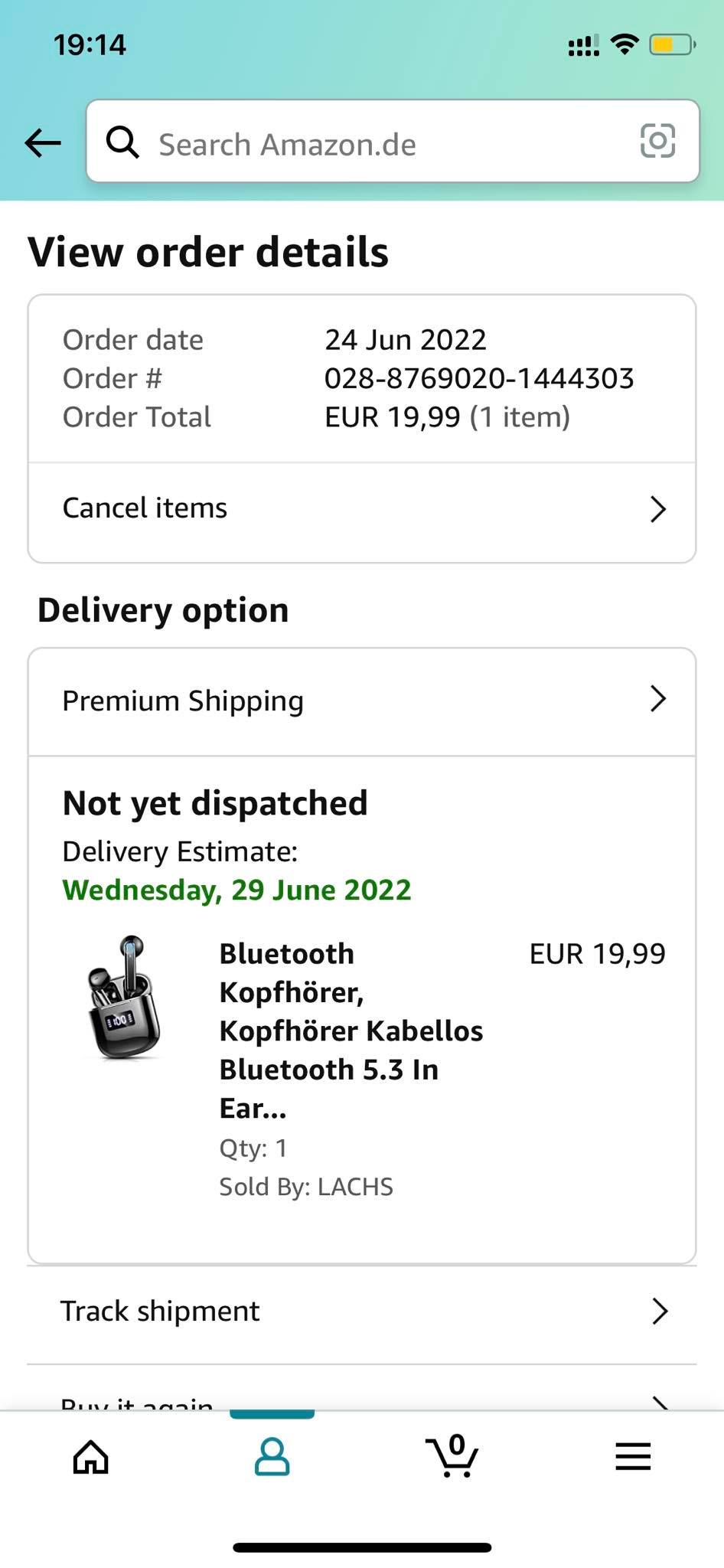Tap the Wi-Fi status icon

625,45
